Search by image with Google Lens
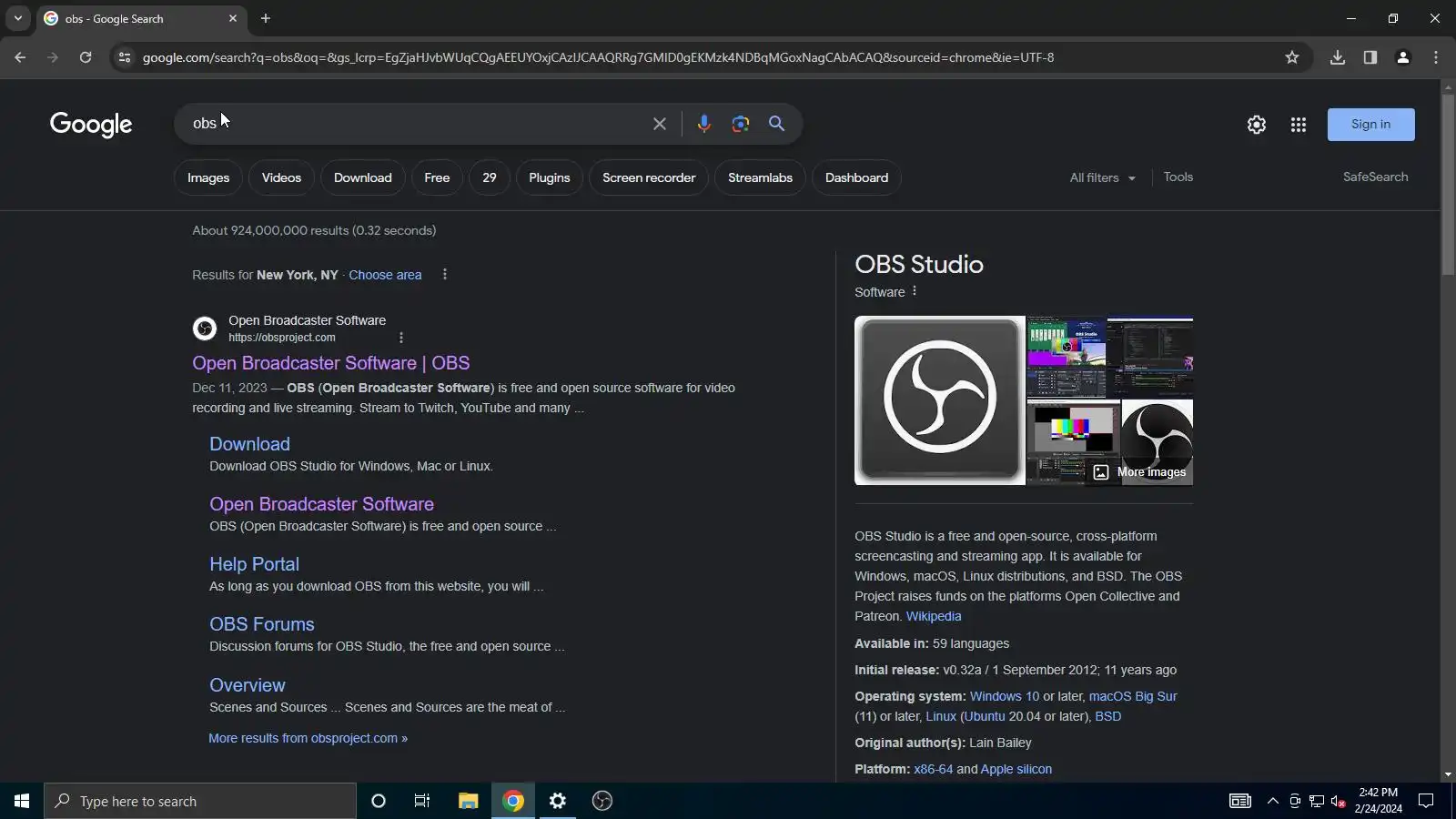This screenshot has width=1456, height=819. (741, 124)
